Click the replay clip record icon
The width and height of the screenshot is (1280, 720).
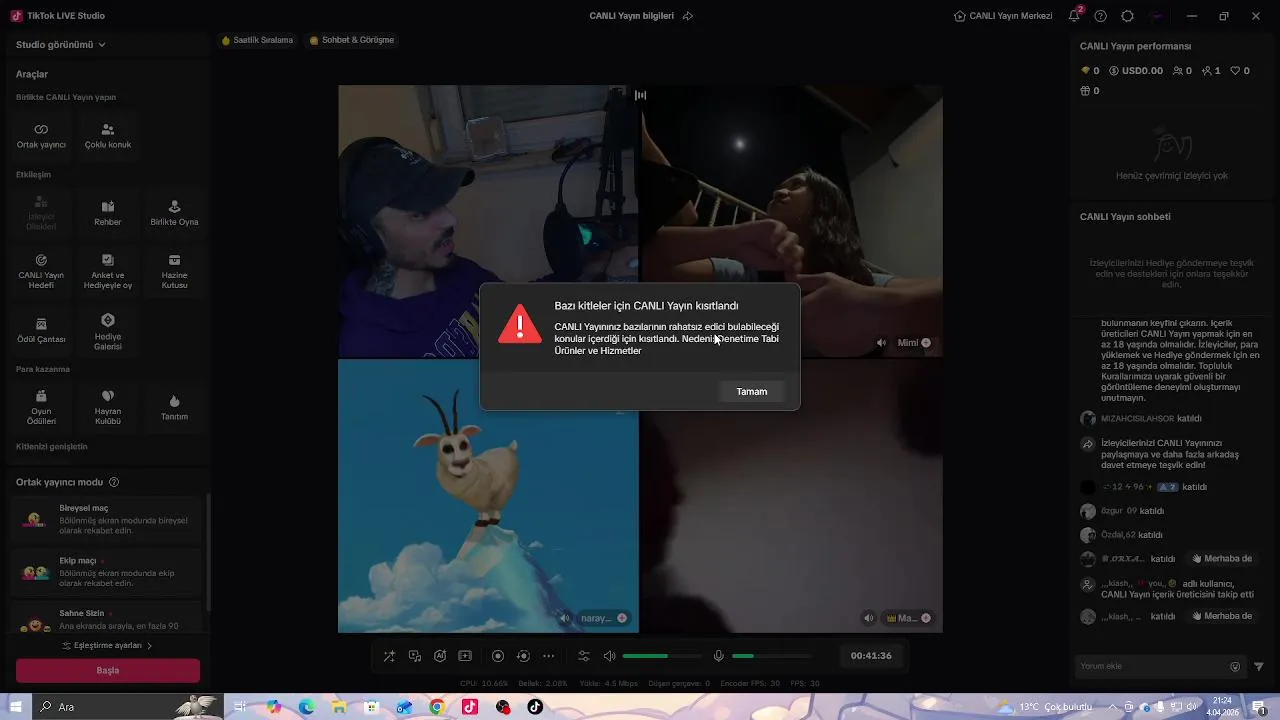click(x=523, y=656)
